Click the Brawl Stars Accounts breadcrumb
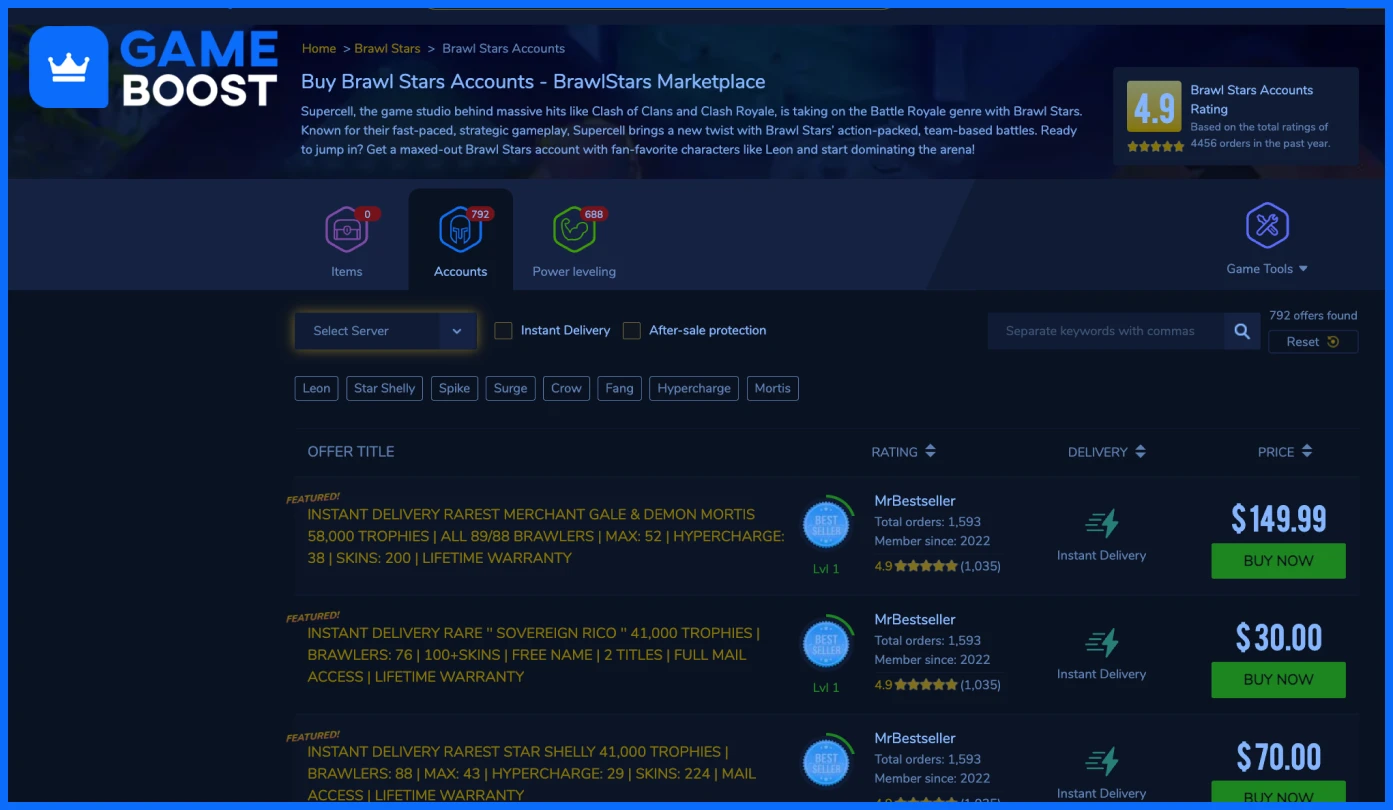 point(503,48)
